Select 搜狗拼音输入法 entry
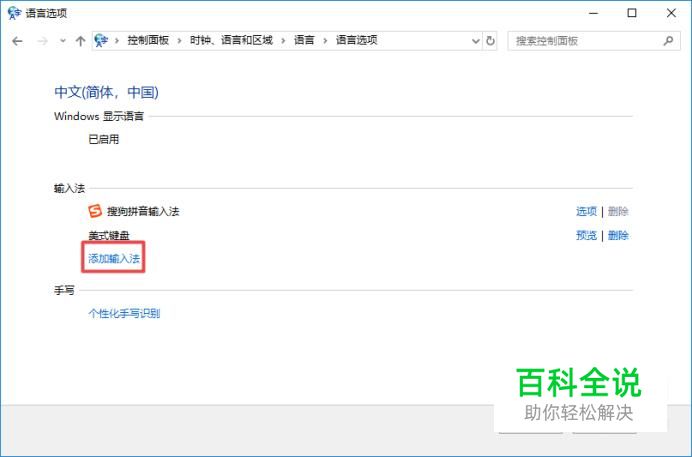The height and width of the screenshot is (457, 692). tap(143, 212)
